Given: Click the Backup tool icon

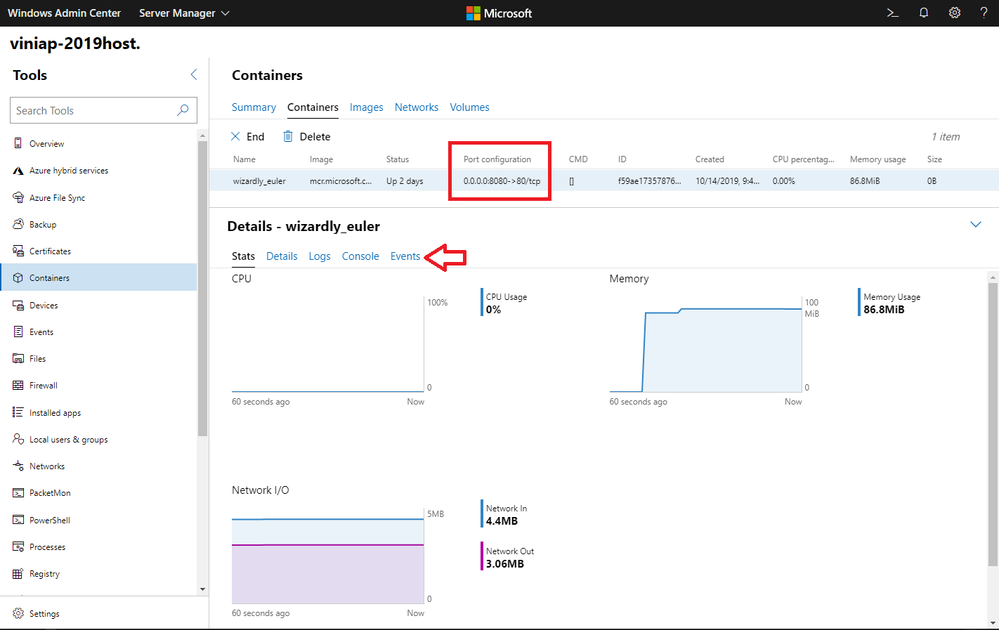Looking at the screenshot, I should pos(18,224).
